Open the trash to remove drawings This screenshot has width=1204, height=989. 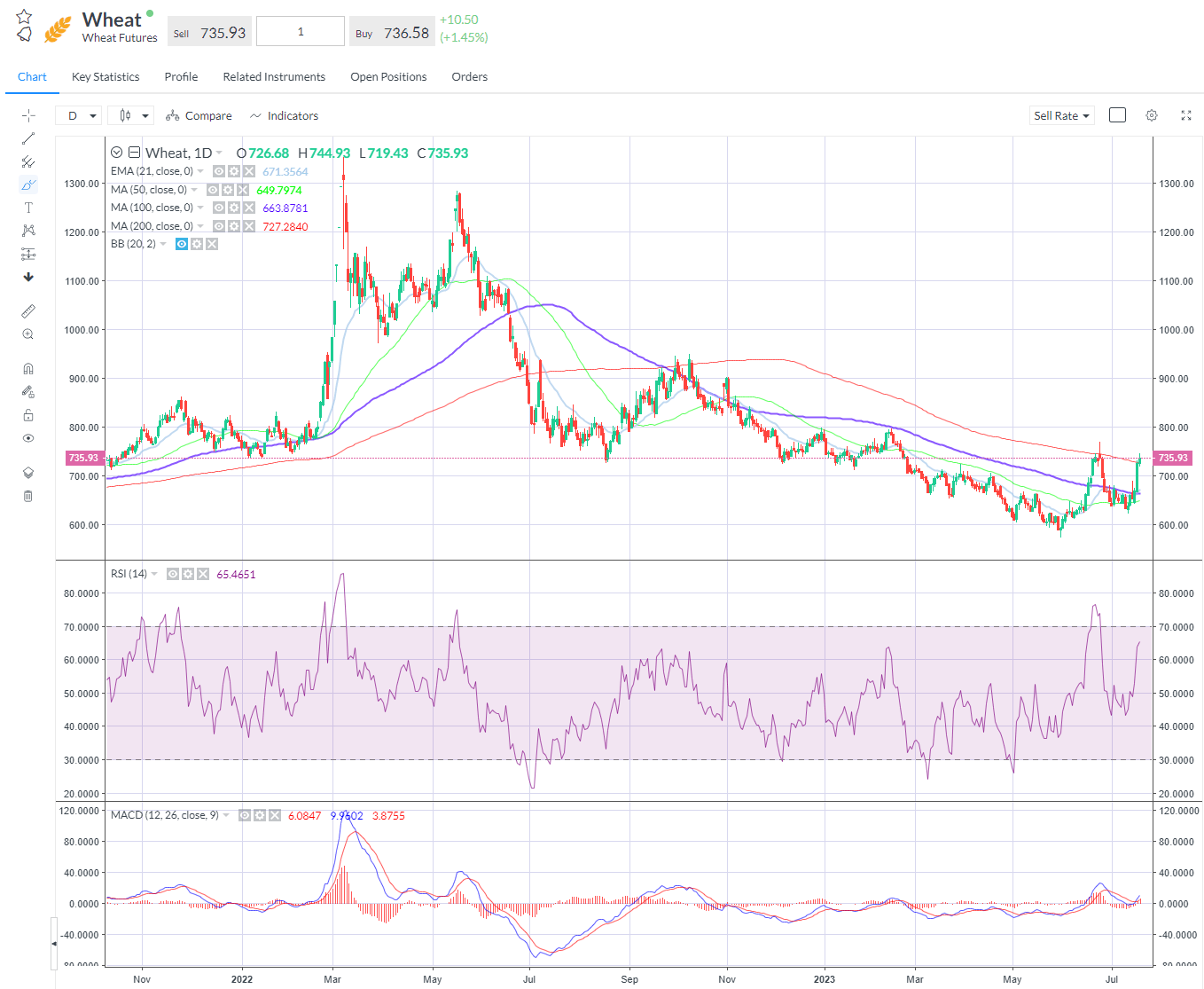(x=27, y=496)
